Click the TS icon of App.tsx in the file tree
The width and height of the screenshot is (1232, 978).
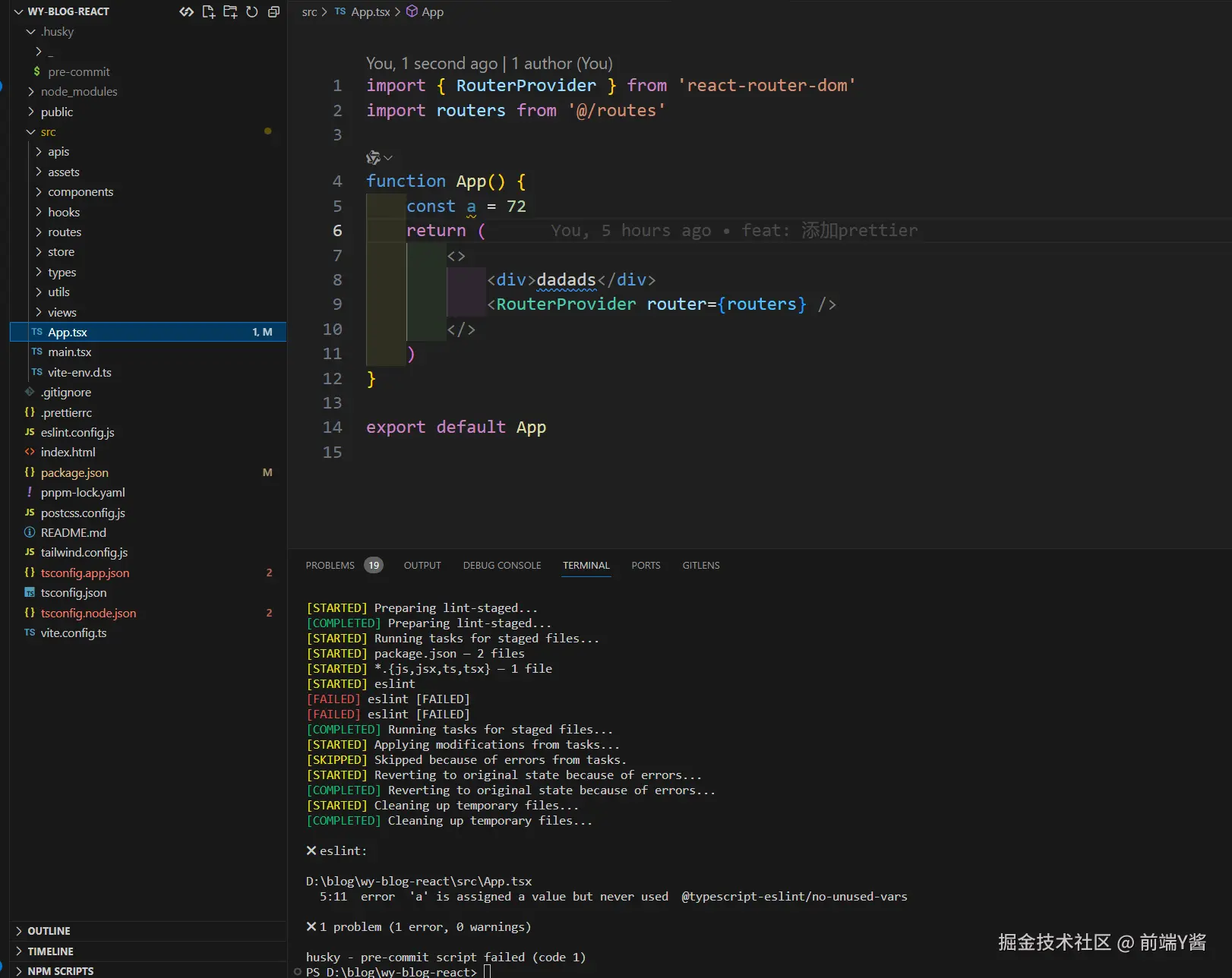(36, 332)
